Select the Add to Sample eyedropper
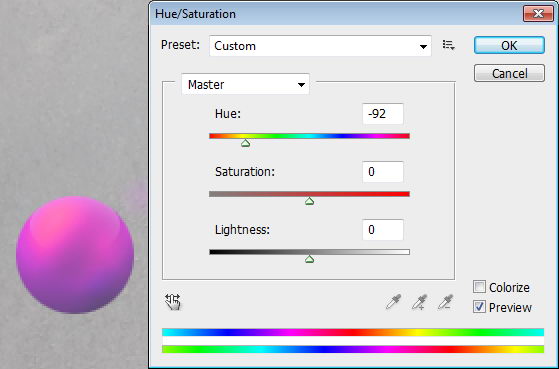 pyautogui.click(x=420, y=302)
